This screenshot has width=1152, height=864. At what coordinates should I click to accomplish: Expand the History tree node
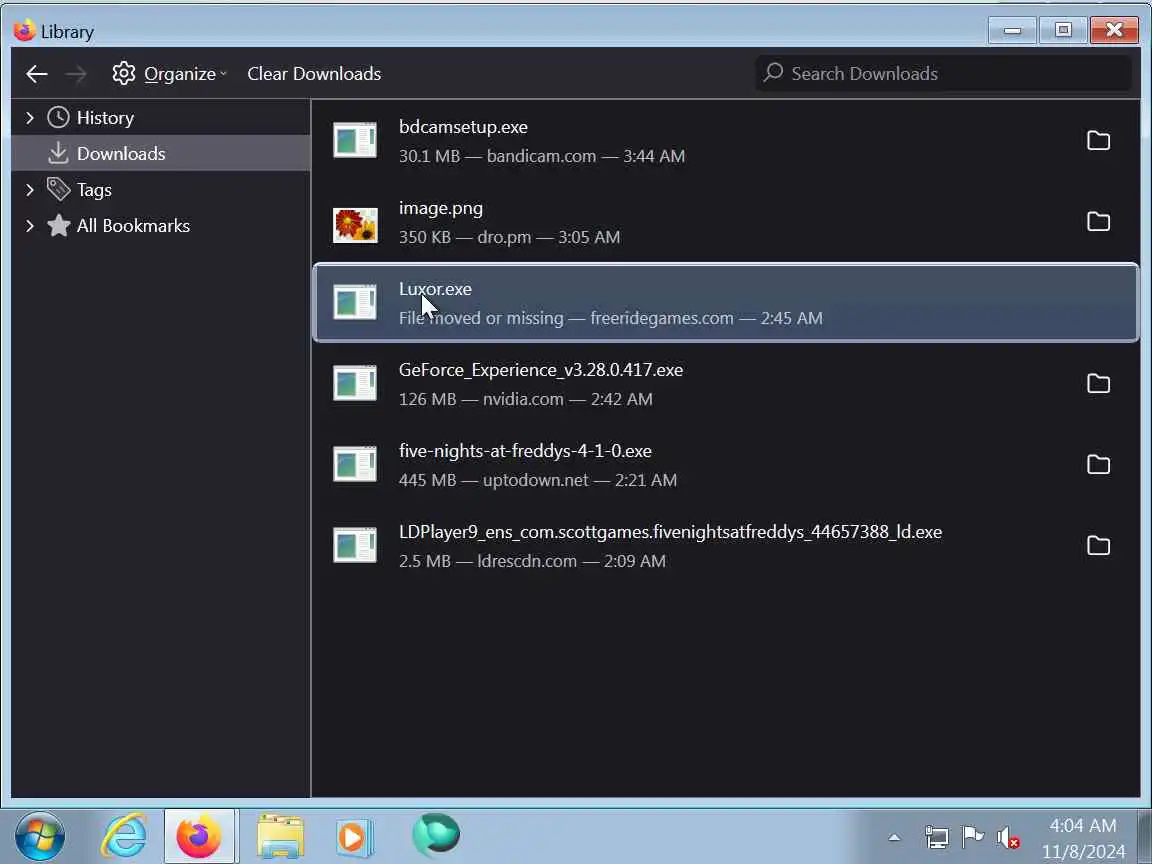click(x=29, y=118)
